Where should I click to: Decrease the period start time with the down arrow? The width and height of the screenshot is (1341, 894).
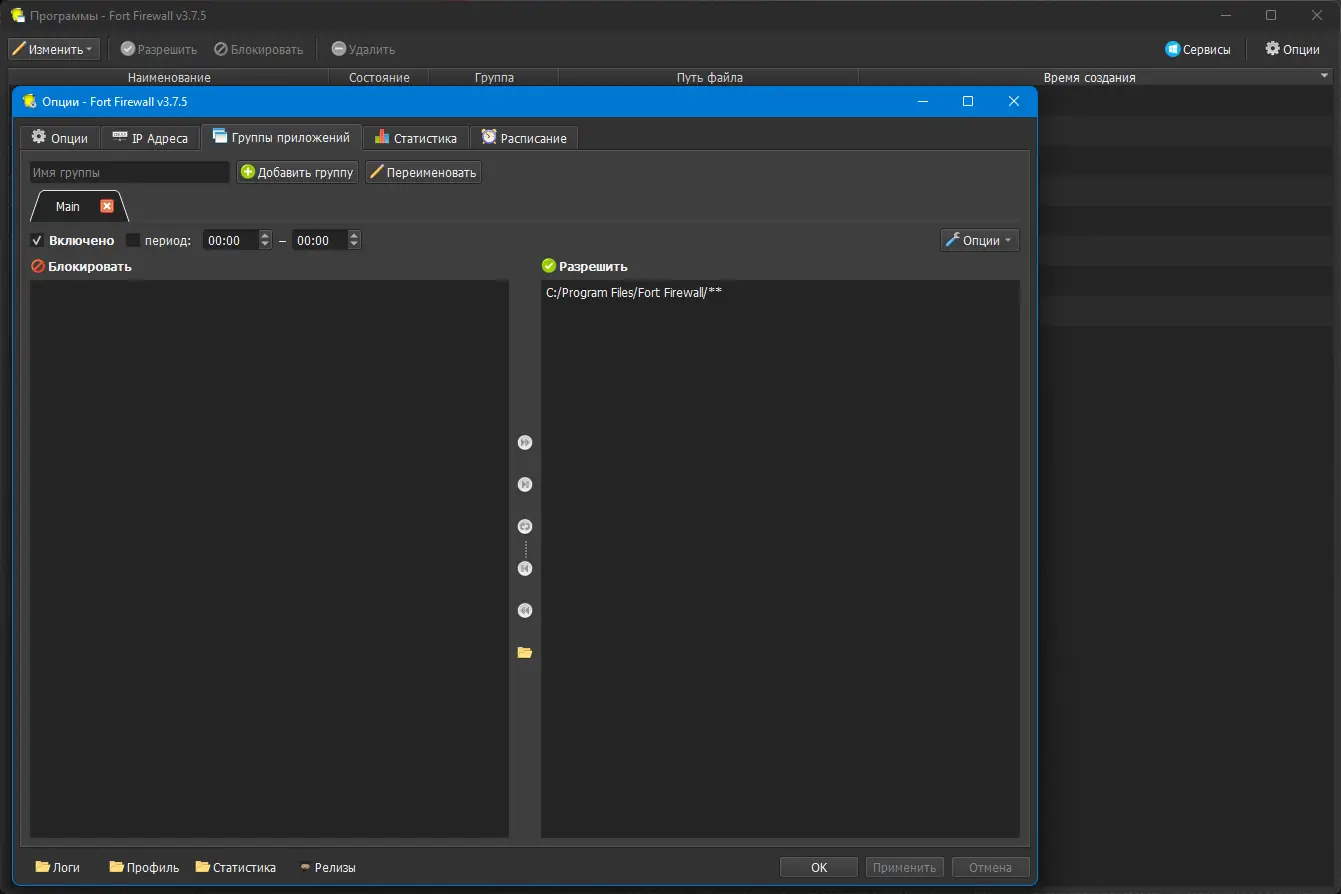[x=265, y=245]
